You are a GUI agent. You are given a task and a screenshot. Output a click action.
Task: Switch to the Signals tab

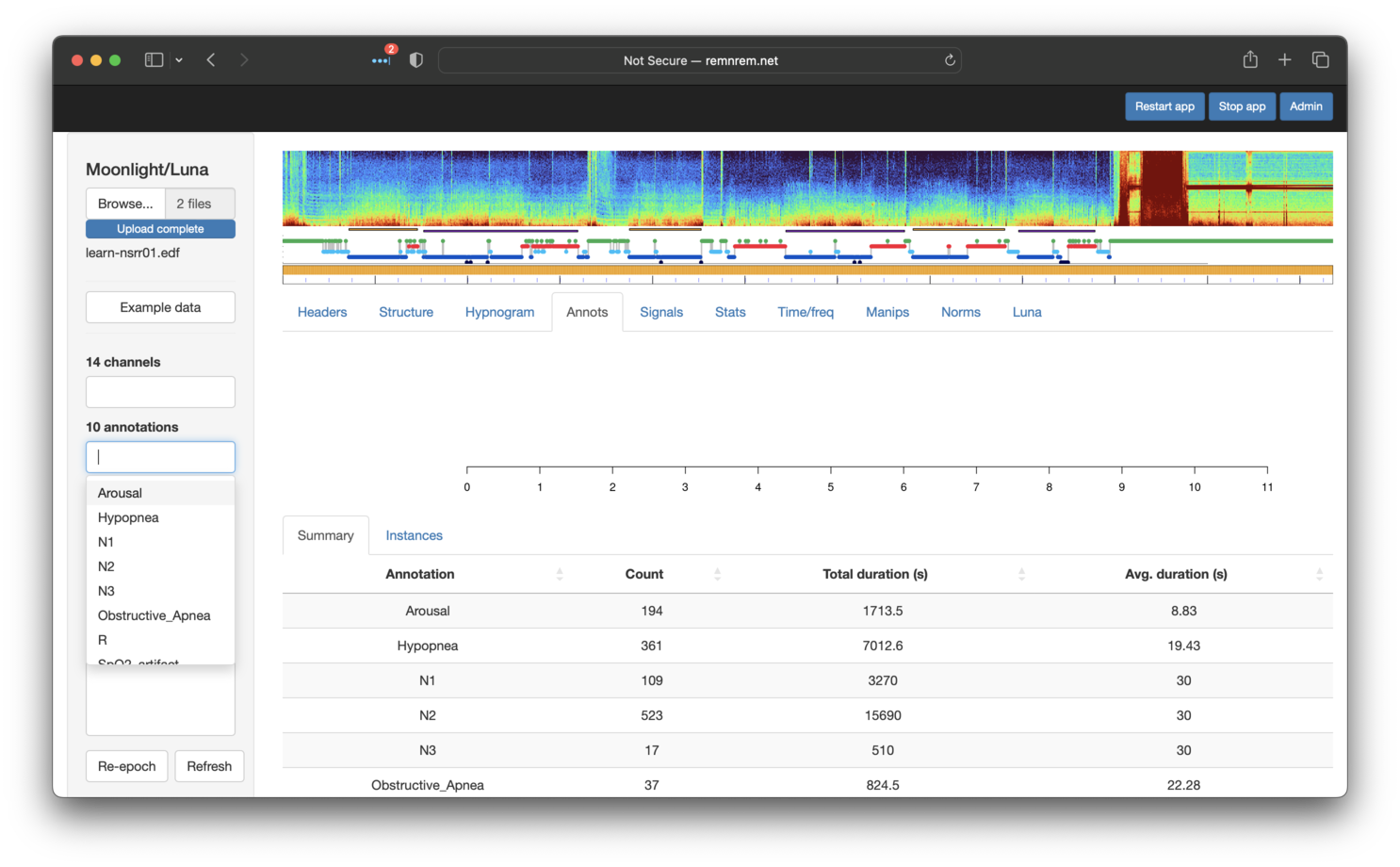click(x=660, y=312)
